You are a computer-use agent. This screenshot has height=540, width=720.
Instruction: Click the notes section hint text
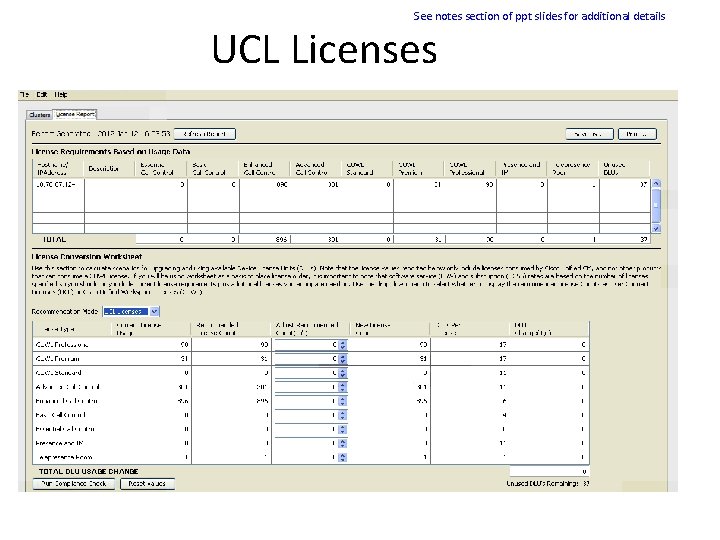click(539, 17)
